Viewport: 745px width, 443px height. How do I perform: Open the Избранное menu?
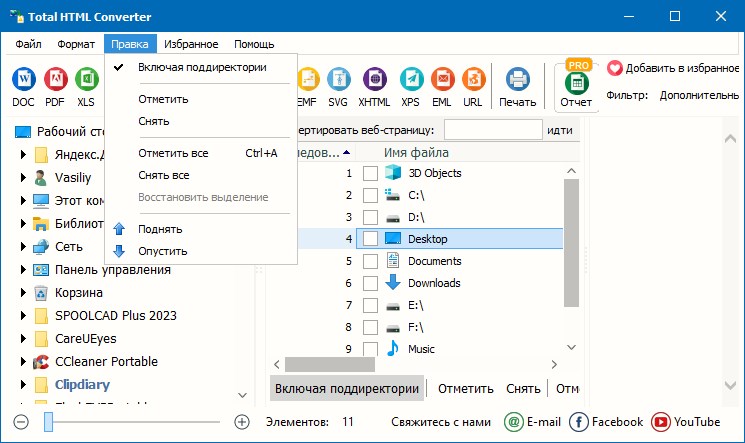(191, 44)
